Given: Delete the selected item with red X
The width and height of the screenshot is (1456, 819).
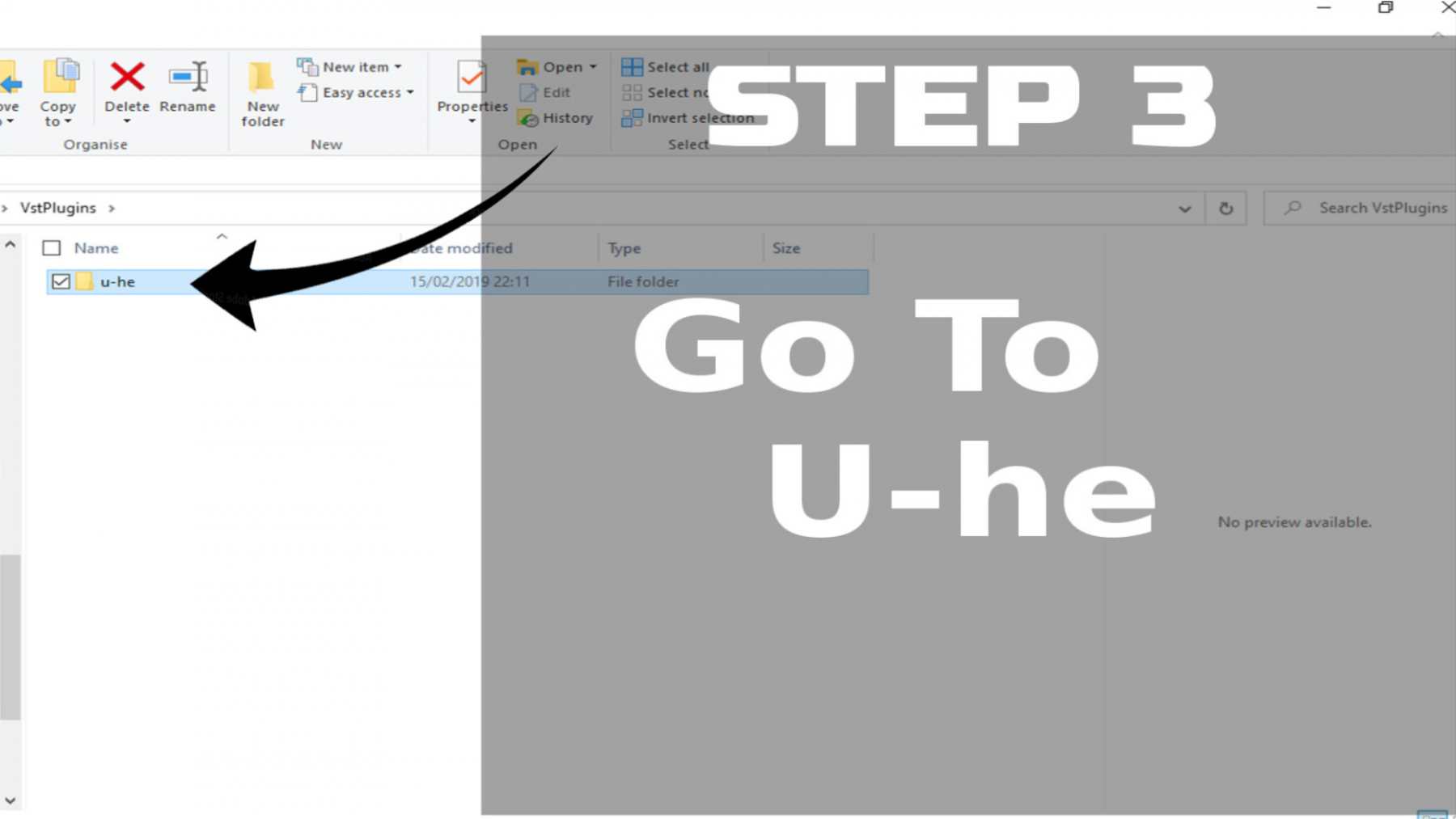Looking at the screenshot, I should coord(127,77).
